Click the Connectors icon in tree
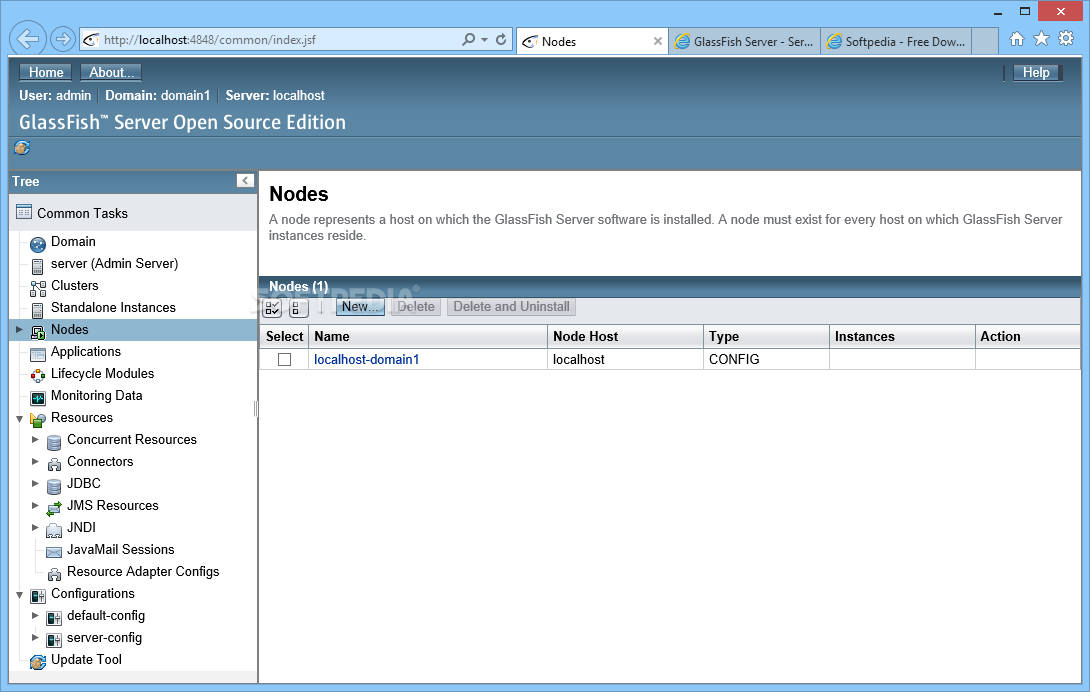This screenshot has height=692, width=1090. 54,464
